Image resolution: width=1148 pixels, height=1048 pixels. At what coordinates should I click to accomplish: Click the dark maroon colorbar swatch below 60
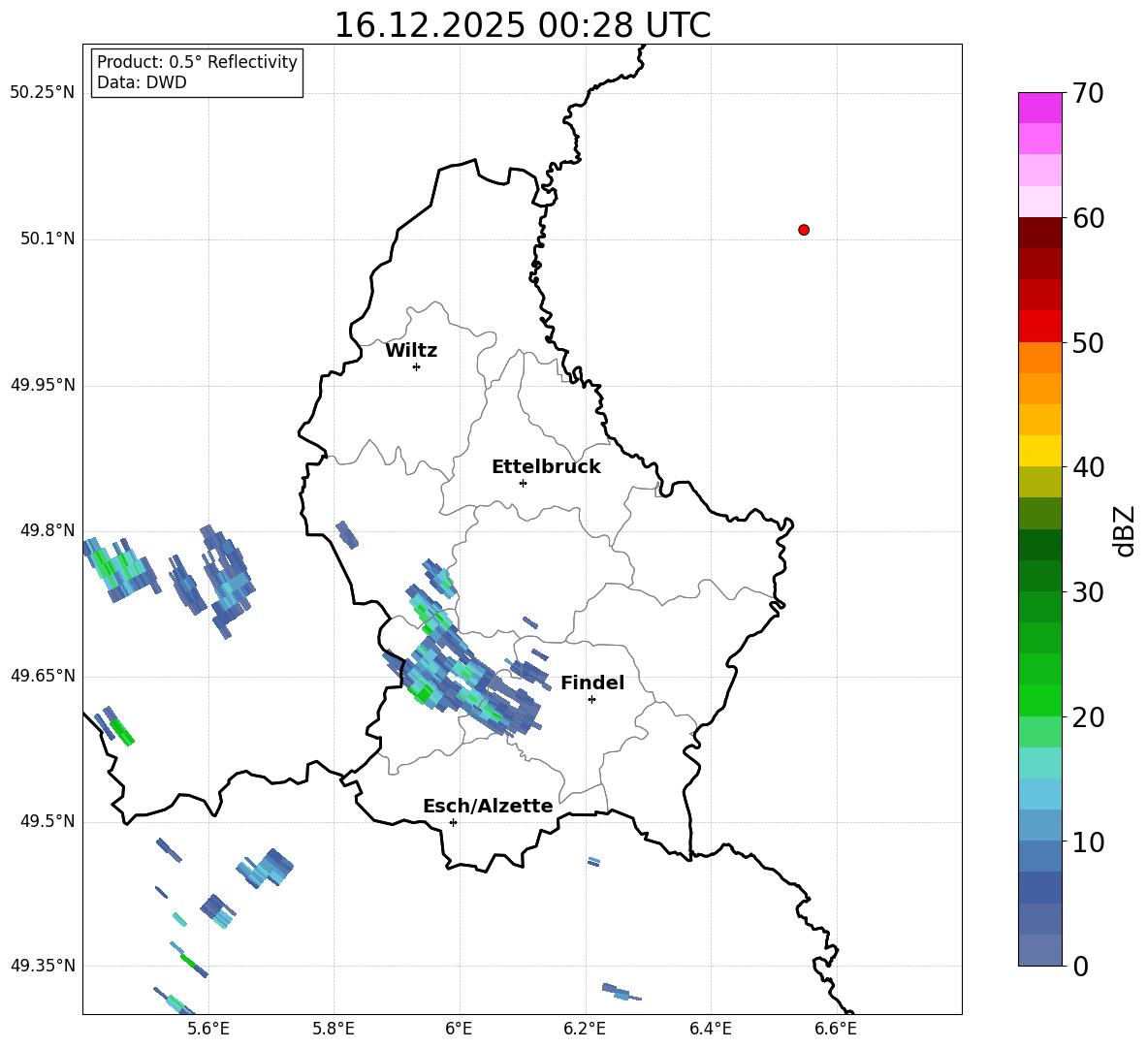[x=1040, y=233]
